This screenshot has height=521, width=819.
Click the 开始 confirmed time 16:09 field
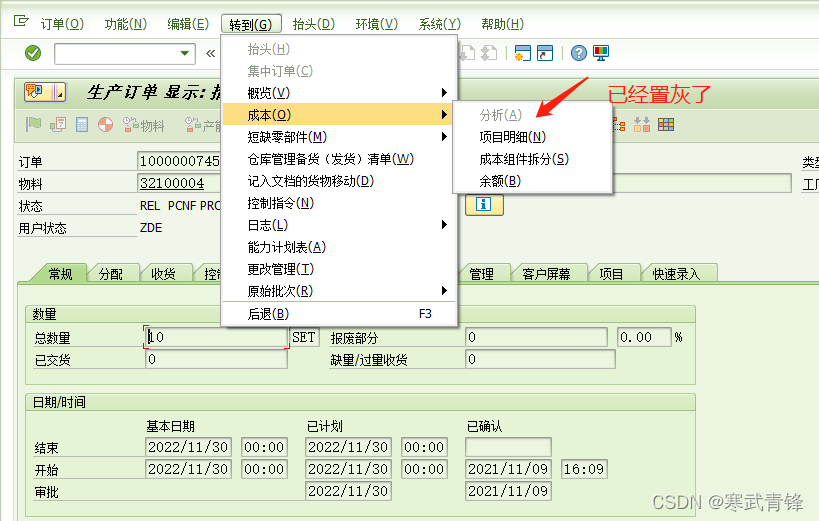[584, 469]
